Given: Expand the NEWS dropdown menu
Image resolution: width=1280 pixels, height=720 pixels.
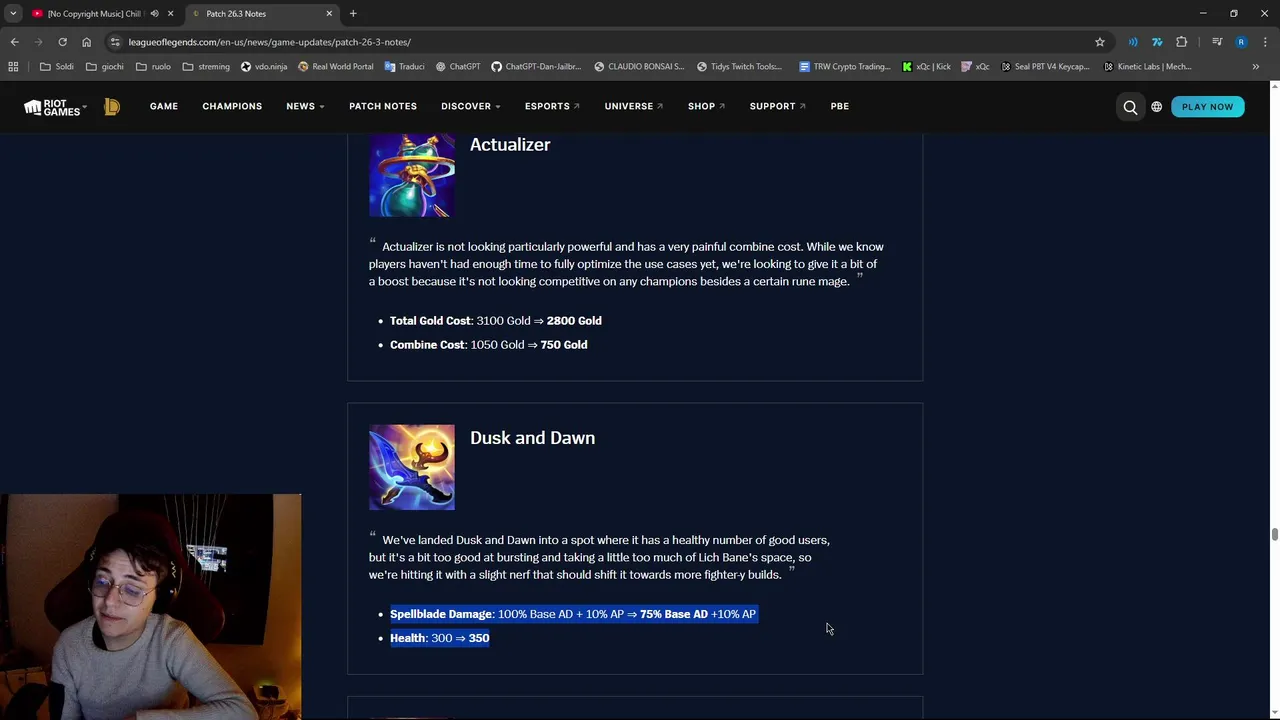Looking at the screenshot, I should pyautogui.click(x=305, y=106).
